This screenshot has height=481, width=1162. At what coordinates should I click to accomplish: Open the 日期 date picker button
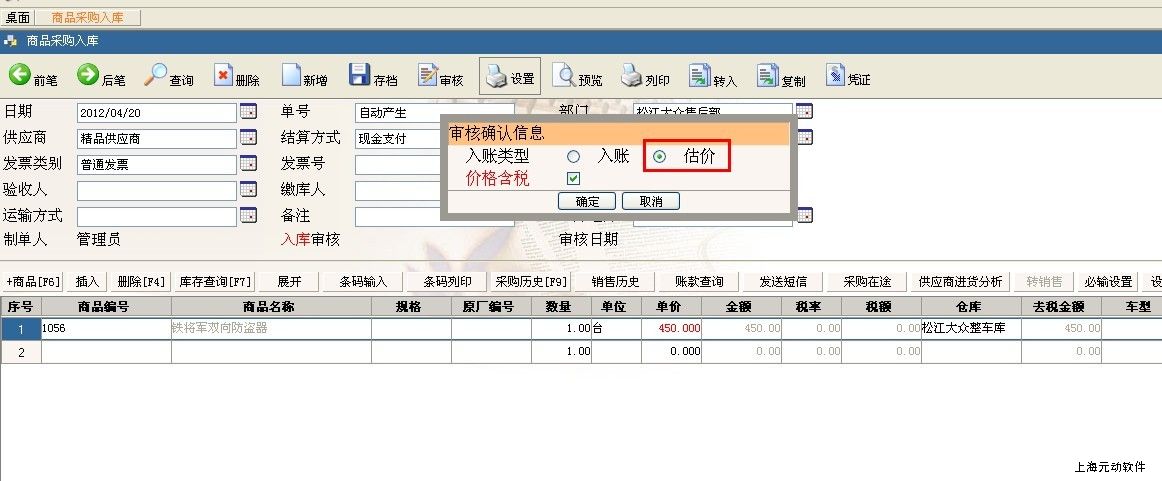[x=248, y=112]
